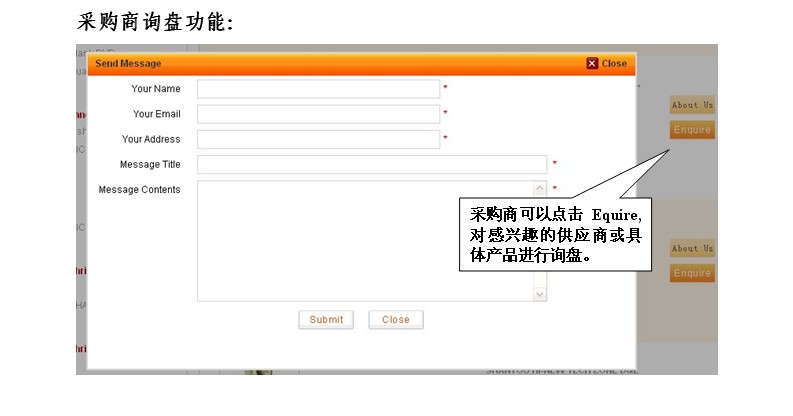
Task: Click into the Message Title field
Action: coord(371,164)
